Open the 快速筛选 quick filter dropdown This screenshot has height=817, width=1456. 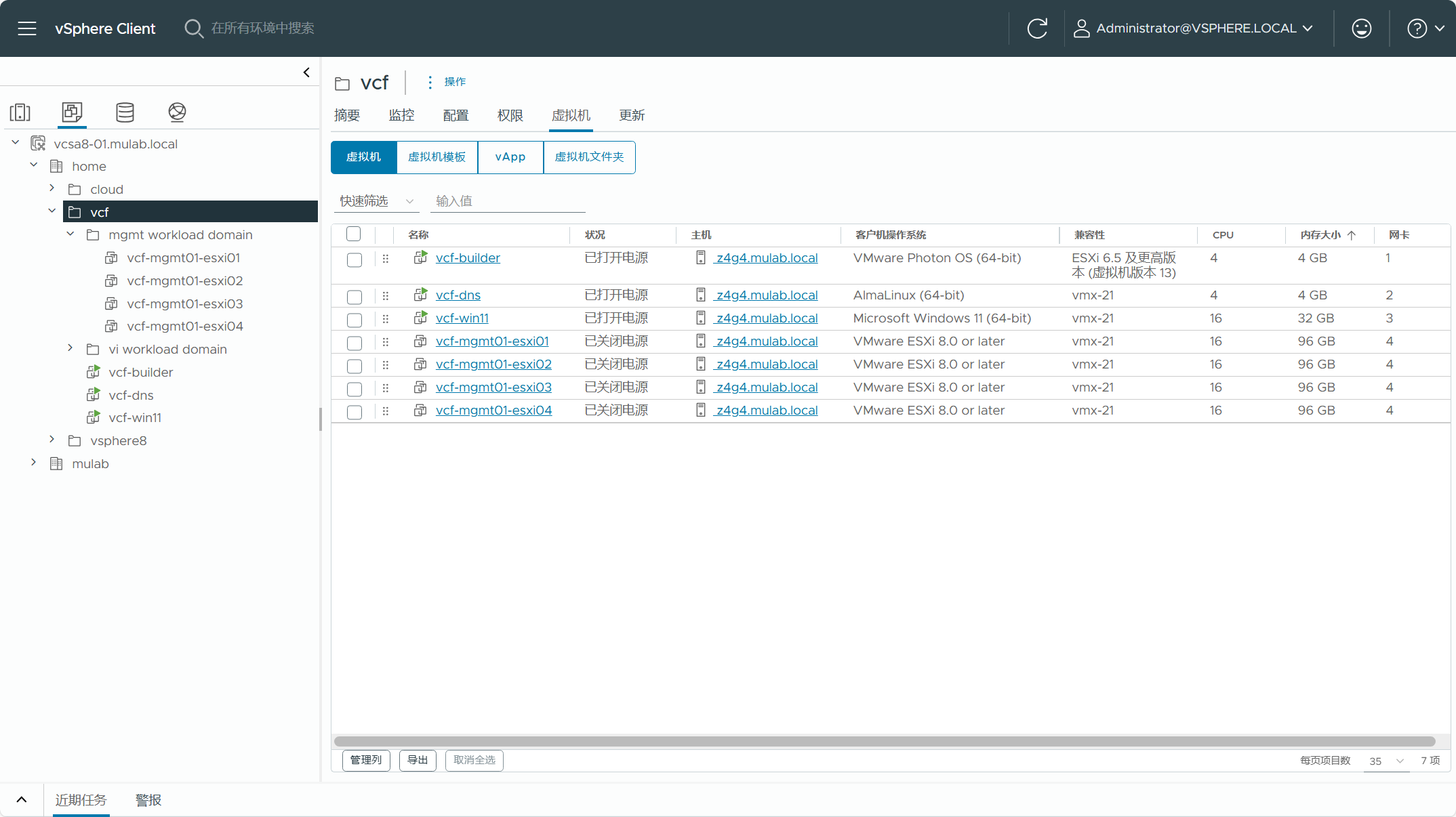[x=377, y=201]
